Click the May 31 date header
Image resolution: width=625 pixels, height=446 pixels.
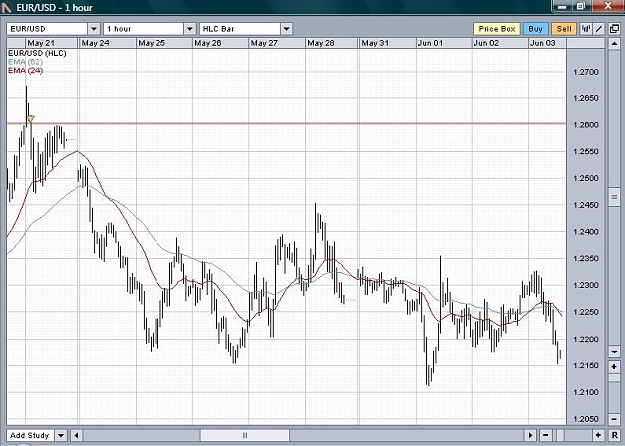point(387,43)
